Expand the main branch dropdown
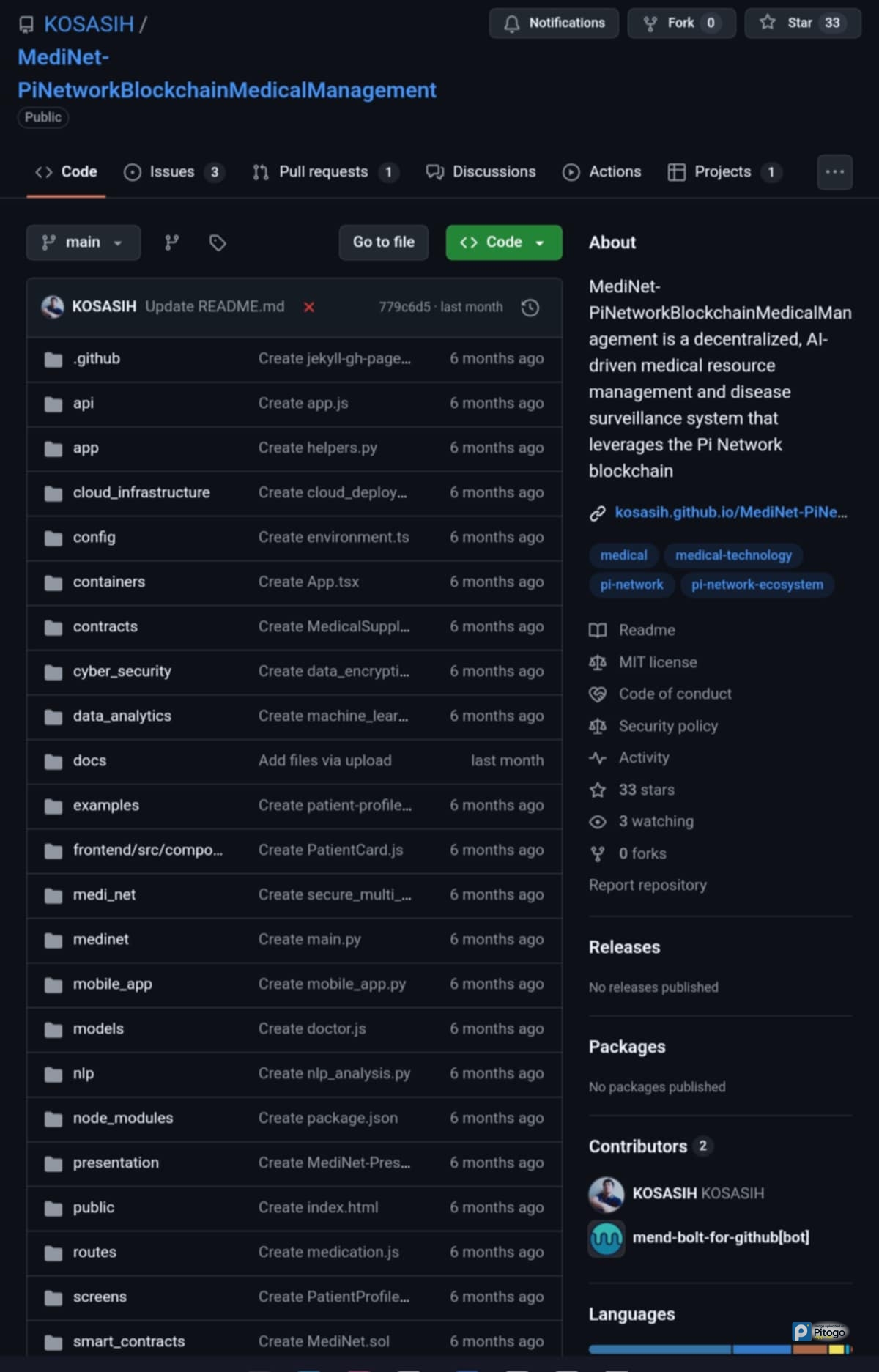 click(83, 242)
